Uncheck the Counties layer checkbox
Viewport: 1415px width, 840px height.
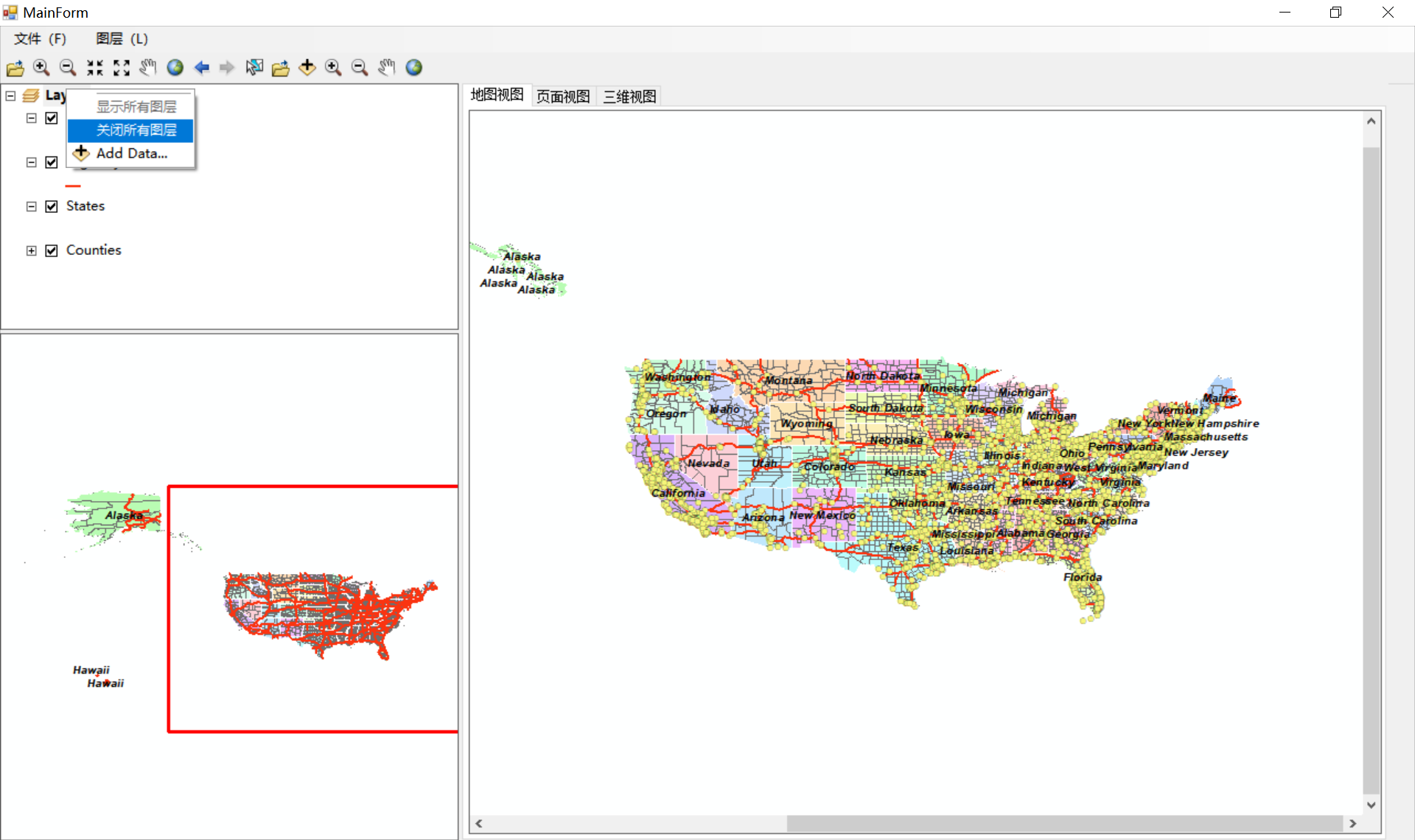click(x=52, y=251)
